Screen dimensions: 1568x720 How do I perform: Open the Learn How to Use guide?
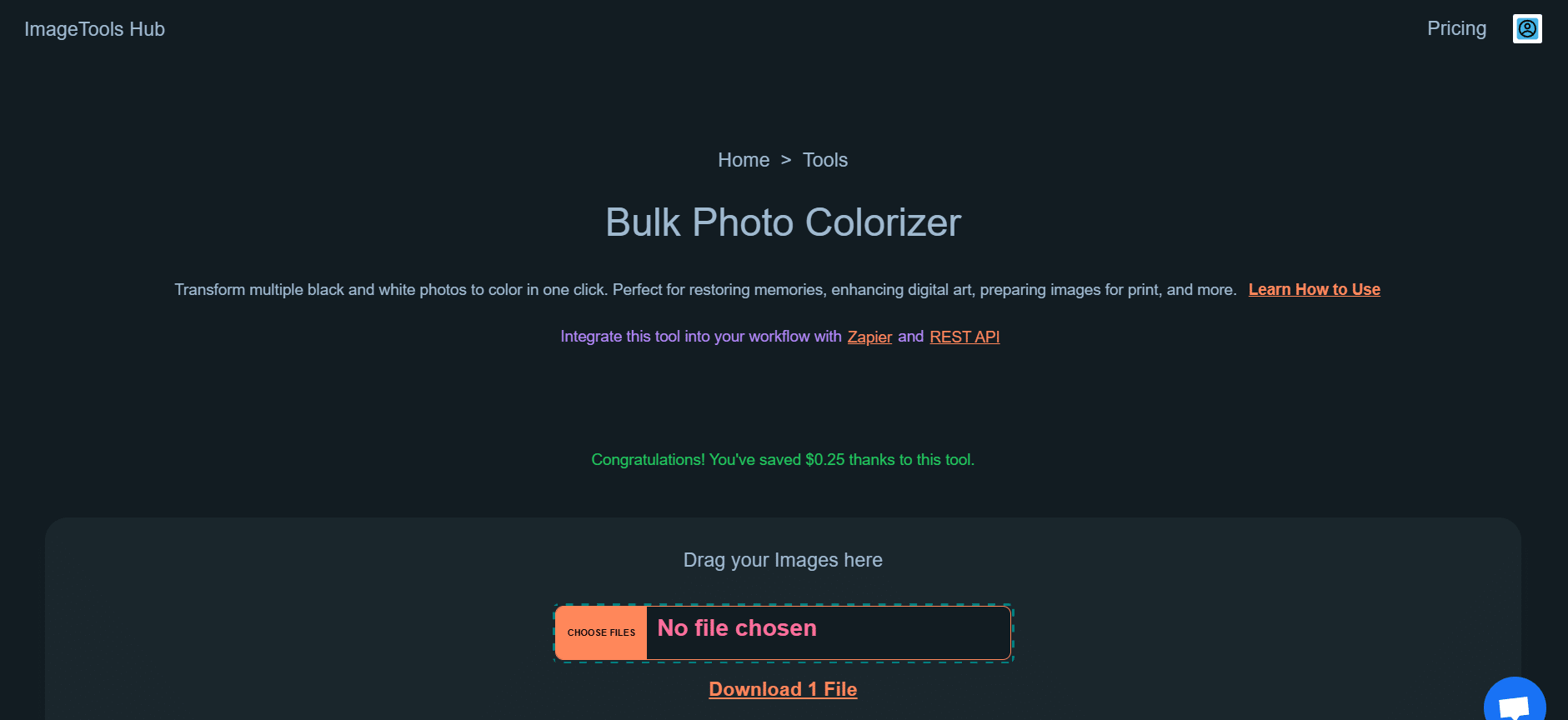[1314, 289]
